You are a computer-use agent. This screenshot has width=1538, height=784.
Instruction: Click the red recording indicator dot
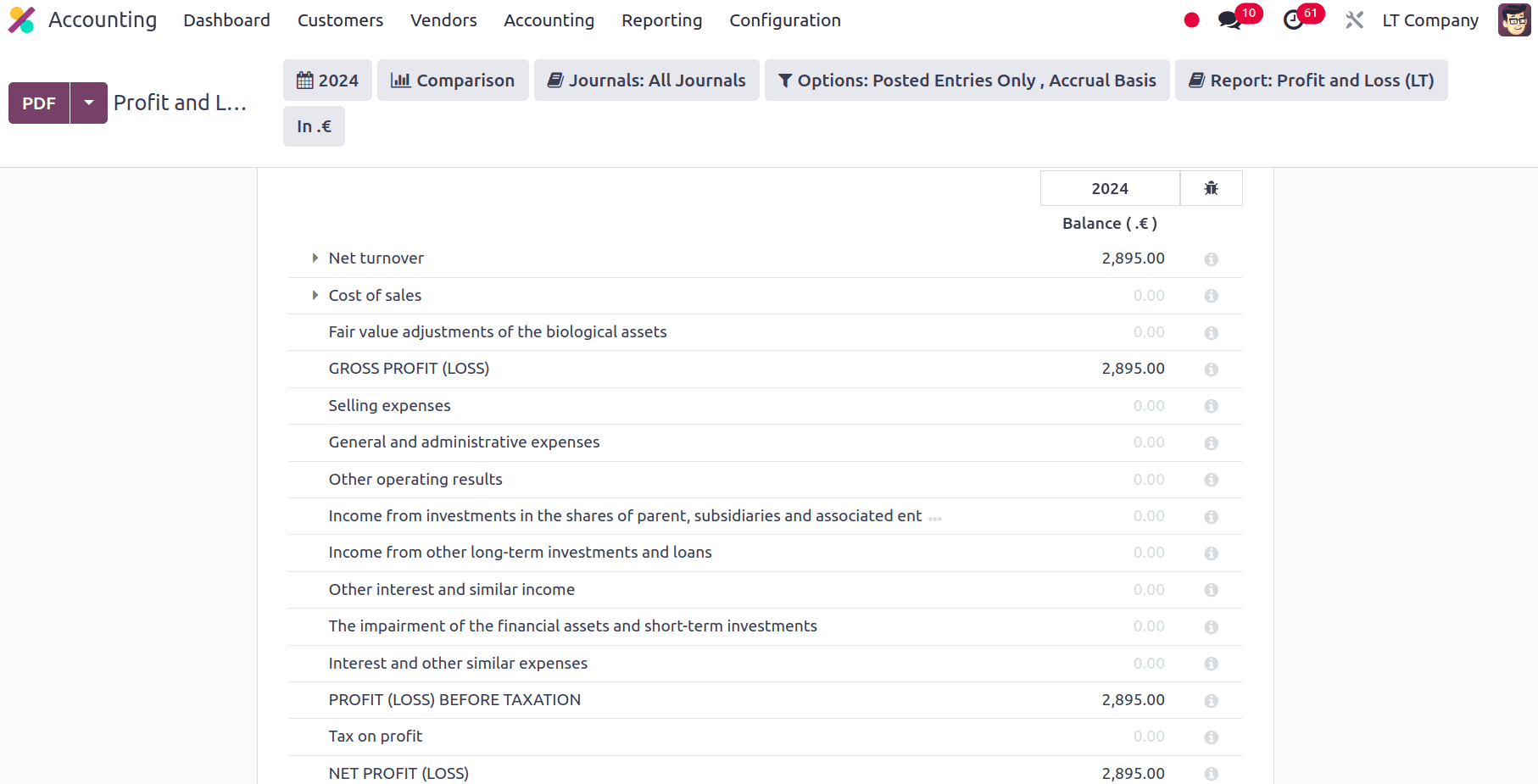pyautogui.click(x=1191, y=20)
